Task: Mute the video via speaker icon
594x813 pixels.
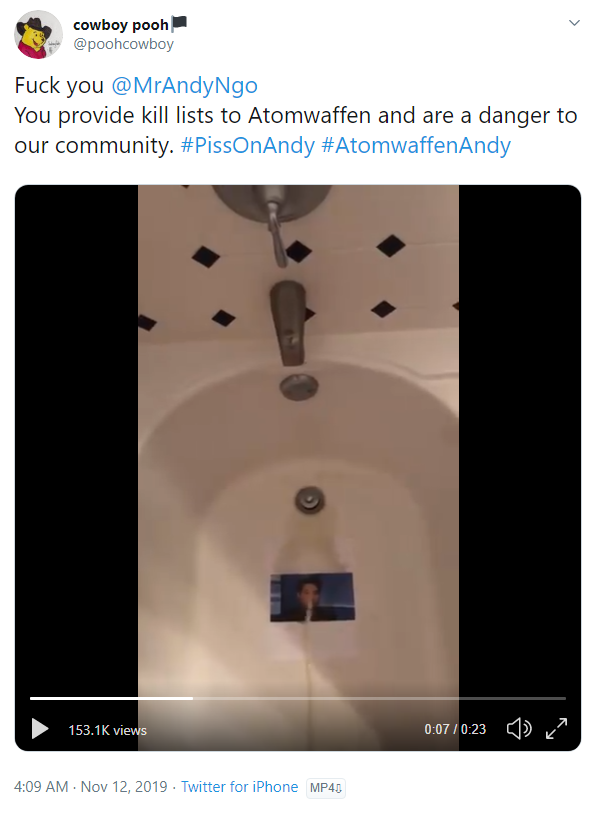Action: point(518,728)
